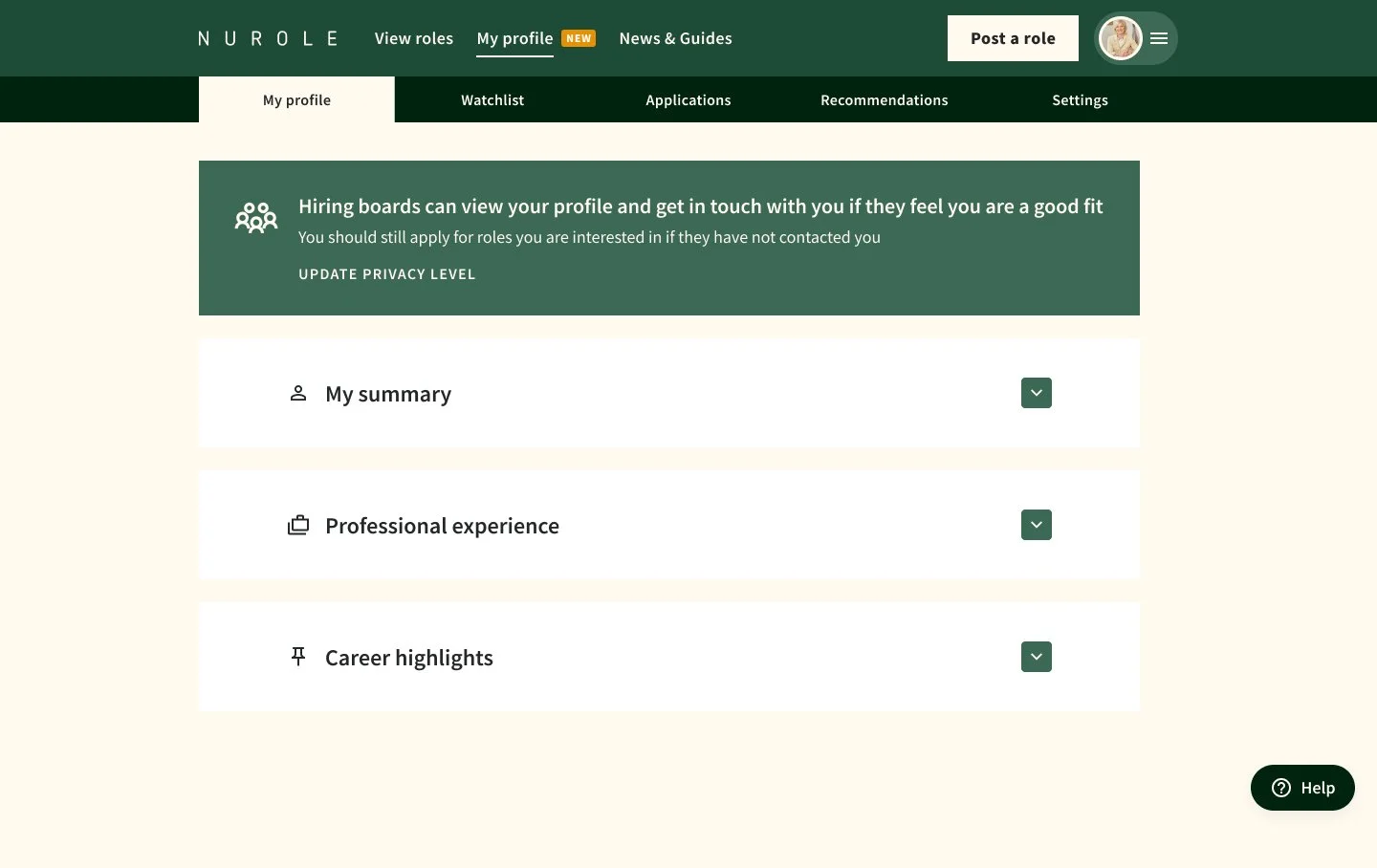Click the Career highlights heading text
Image resolution: width=1377 pixels, height=868 pixels.
point(409,658)
